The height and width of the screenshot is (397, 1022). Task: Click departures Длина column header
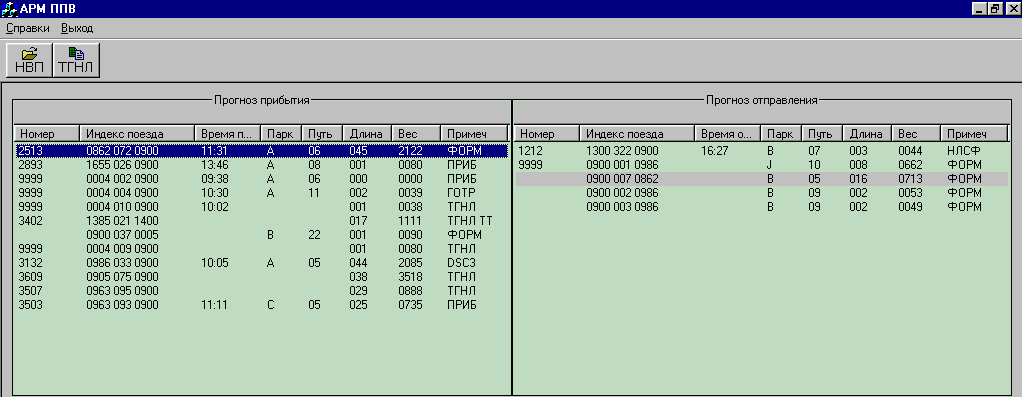pos(867,134)
